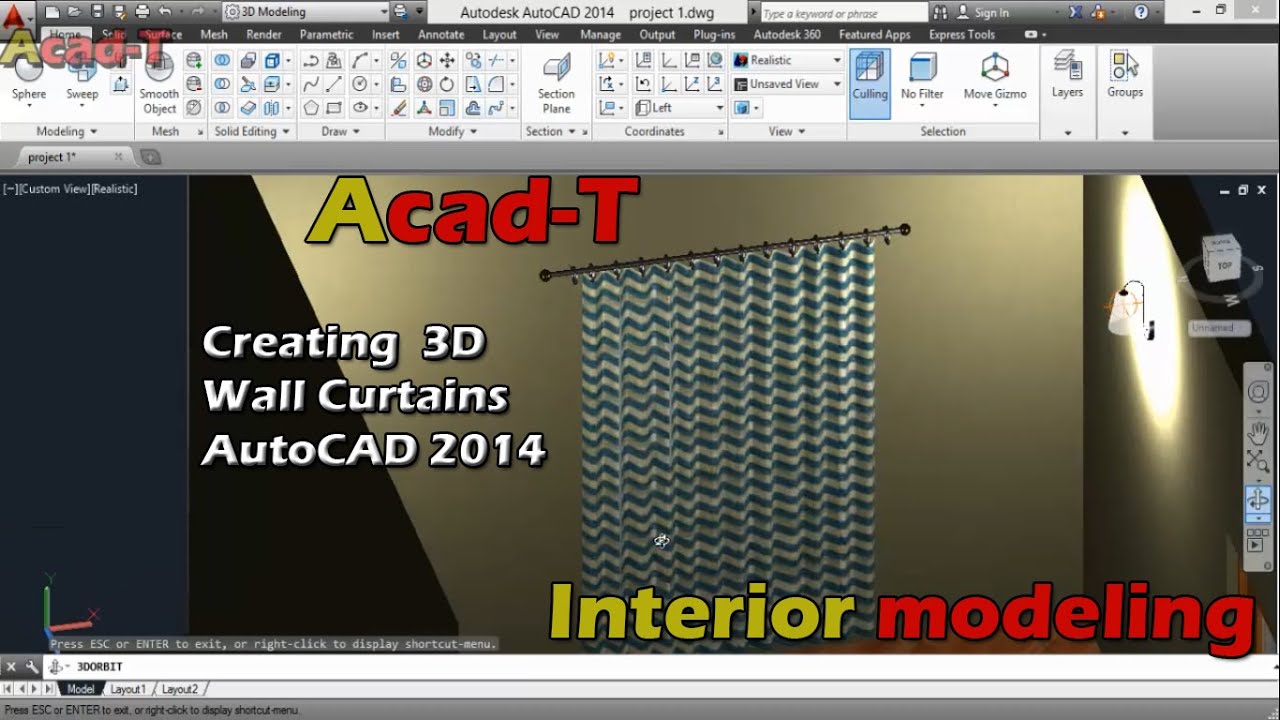Open the Insert ribbon tab
1280x720 pixels.
(x=385, y=34)
